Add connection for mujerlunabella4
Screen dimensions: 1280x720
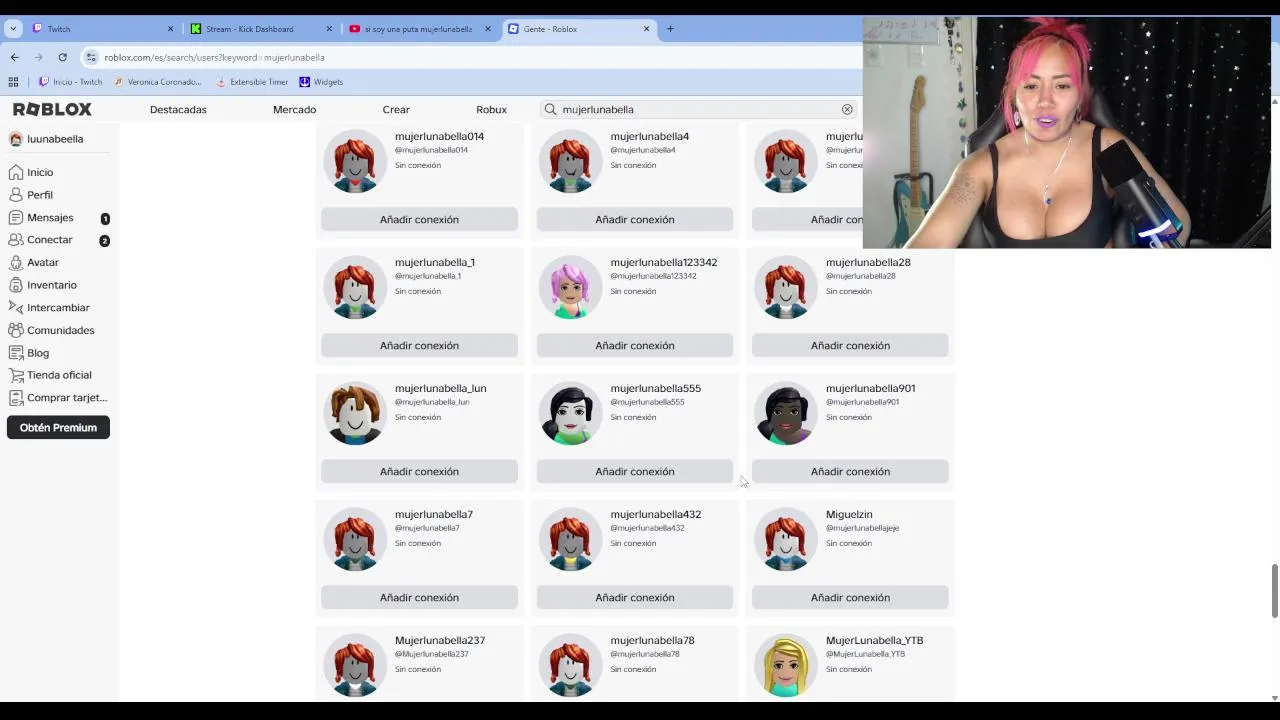point(635,219)
